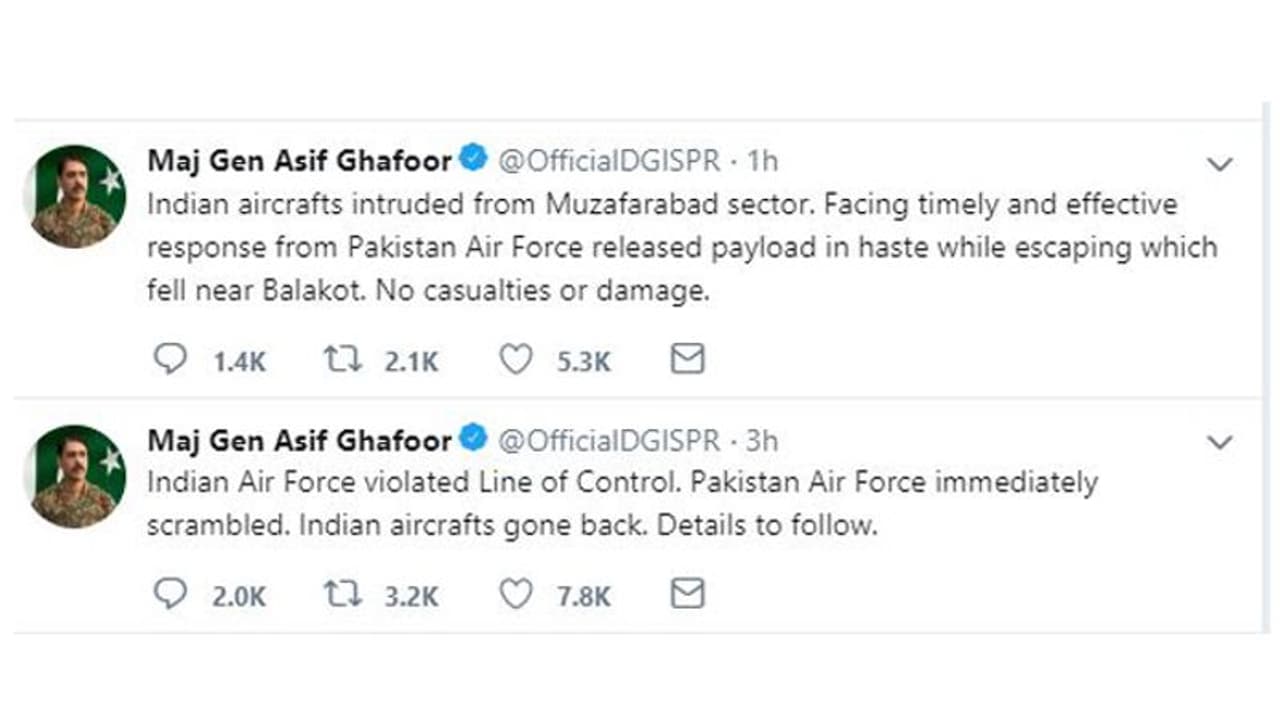The width and height of the screenshot is (1280, 720).
Task: Like the tweet with 7.8K likes
Action: click(516, 595)
